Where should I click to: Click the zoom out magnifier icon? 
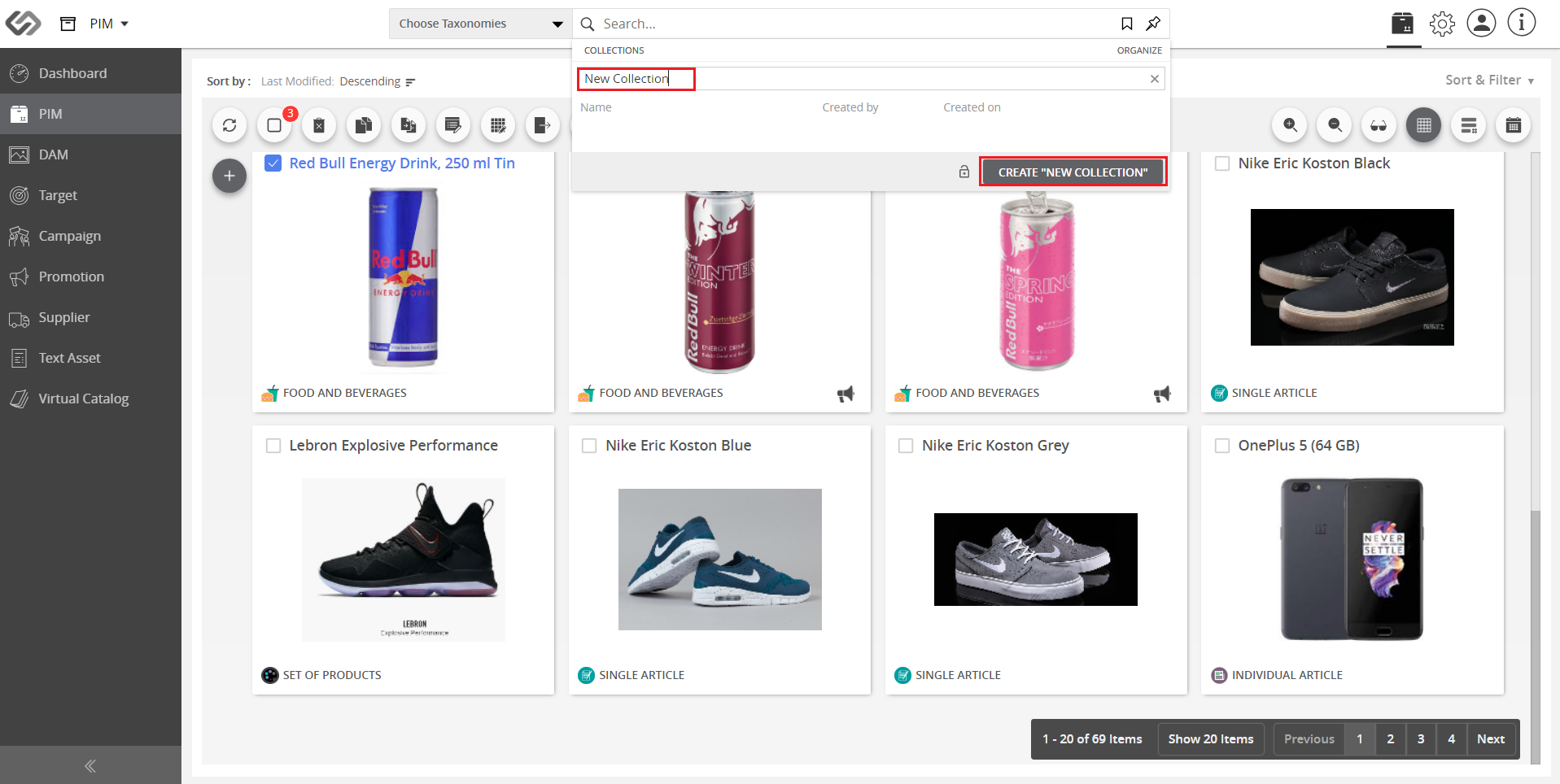click(1335, 125)
